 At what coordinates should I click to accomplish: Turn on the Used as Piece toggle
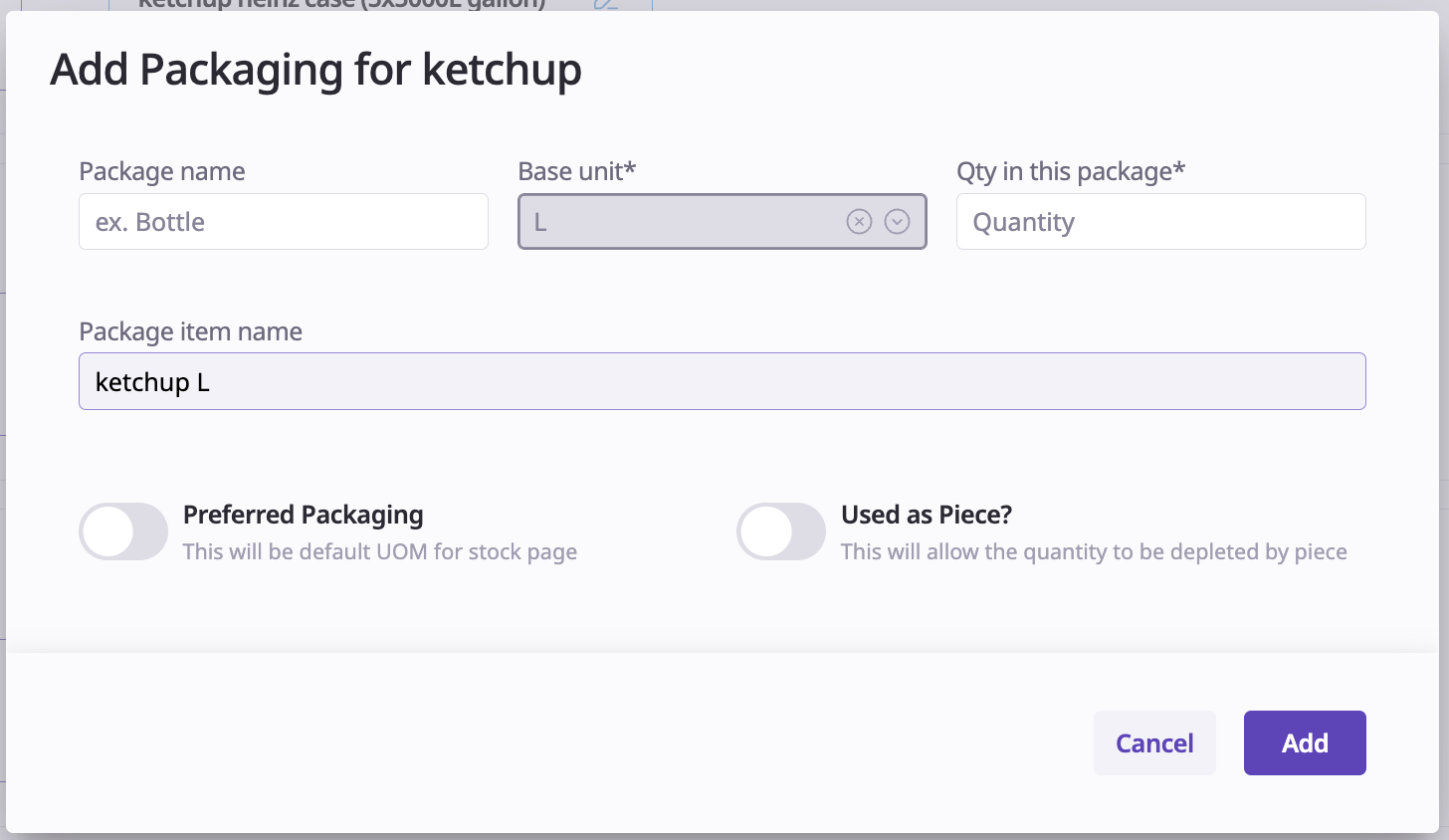(781, 531)
